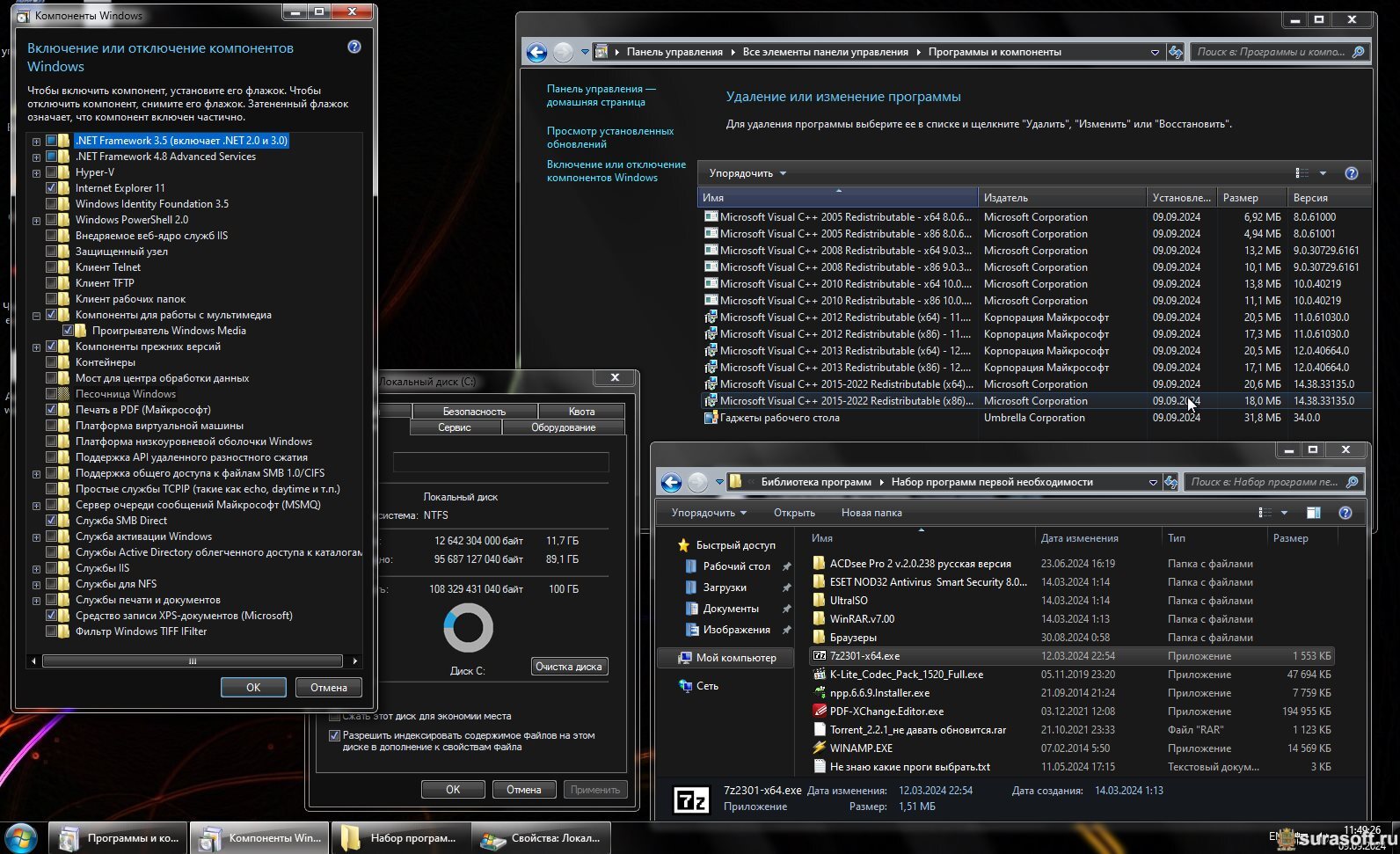Toggle the disk indexing permission checkbox
The image size is (1400, 854).
point(334,735)
